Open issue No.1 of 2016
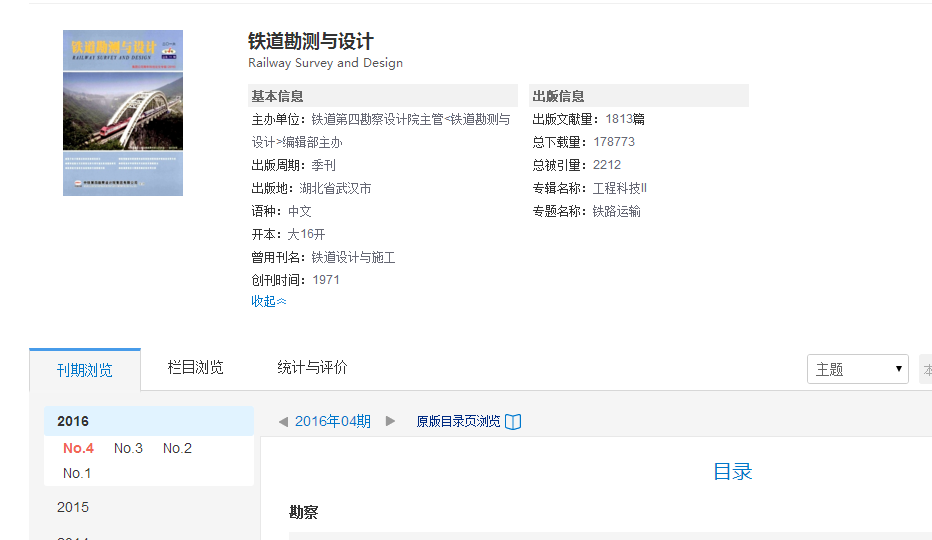This screenshot has height=540, width=932. [77, 473]
